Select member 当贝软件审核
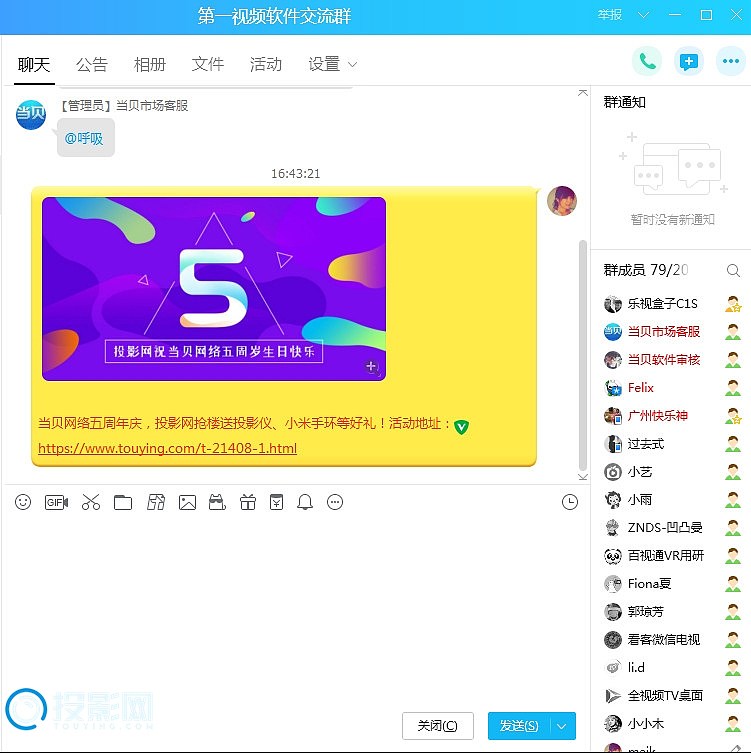Screen dimensions: 751x753 [x=672, y=360]
